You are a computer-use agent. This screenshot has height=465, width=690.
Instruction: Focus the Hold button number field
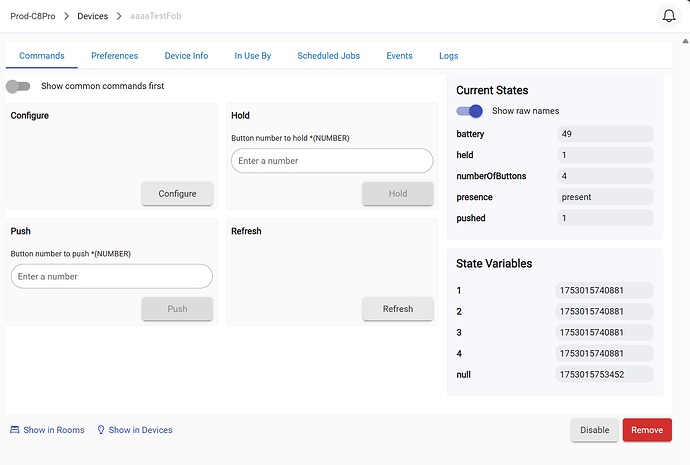click(x=331, y=161)
